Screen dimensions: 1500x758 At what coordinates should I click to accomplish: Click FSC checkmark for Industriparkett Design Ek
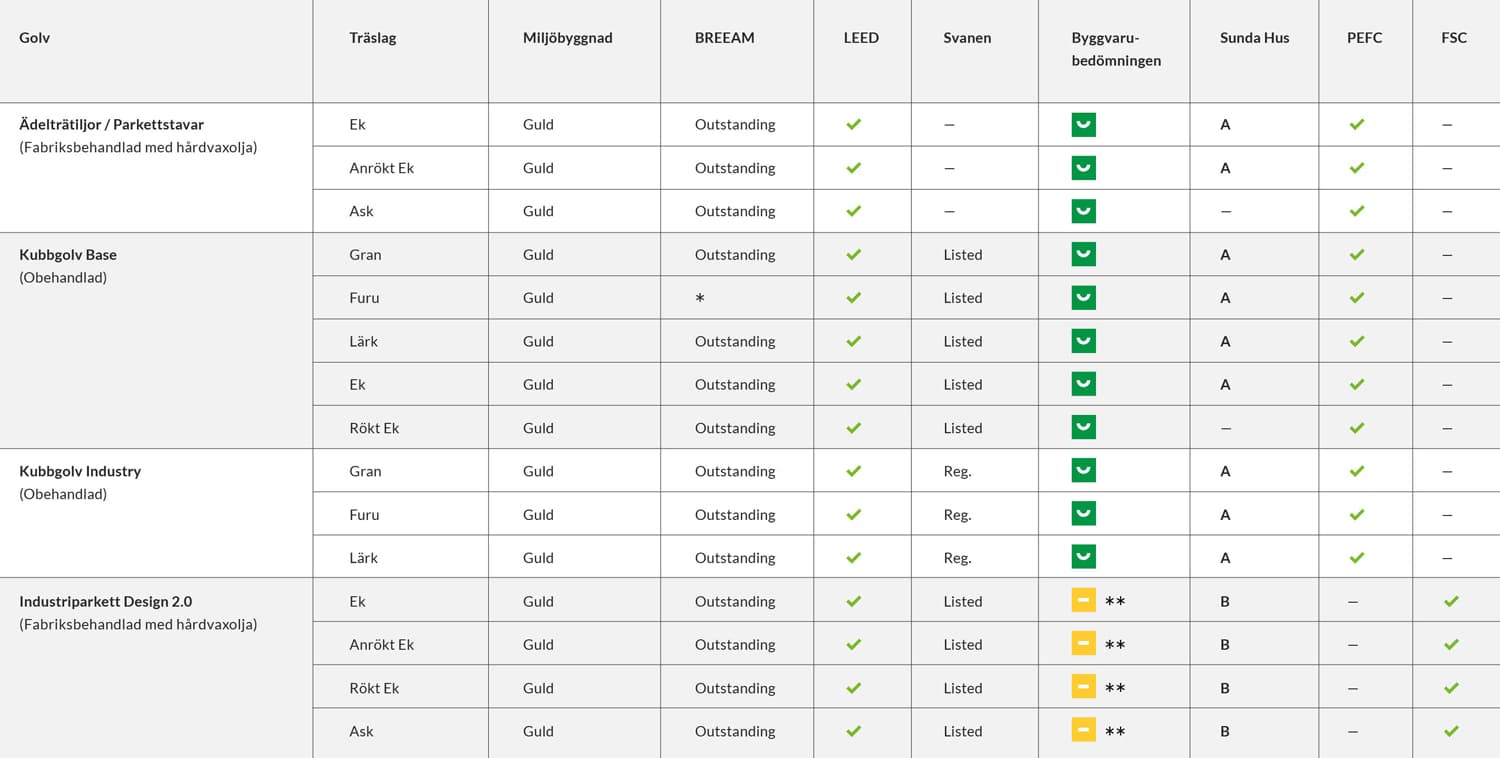[1451, 601]
